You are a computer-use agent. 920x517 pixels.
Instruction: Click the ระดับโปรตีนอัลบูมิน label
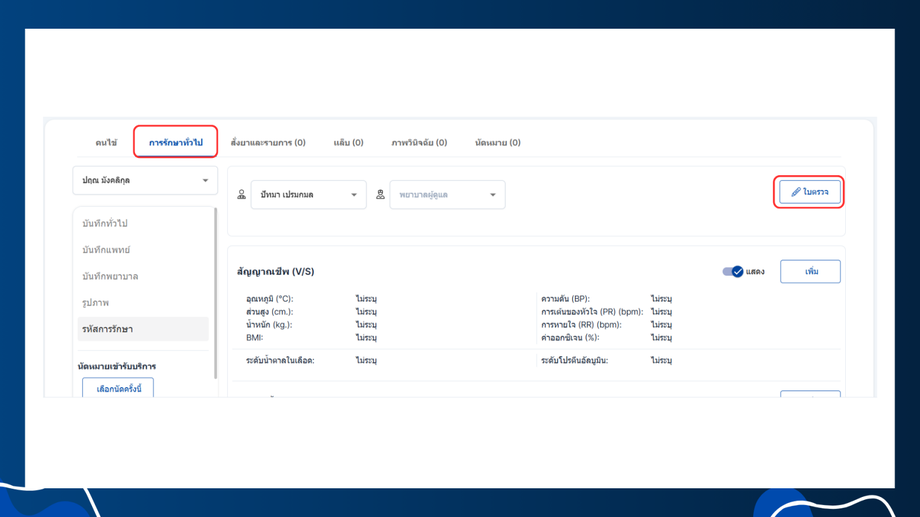coord(574,360)
